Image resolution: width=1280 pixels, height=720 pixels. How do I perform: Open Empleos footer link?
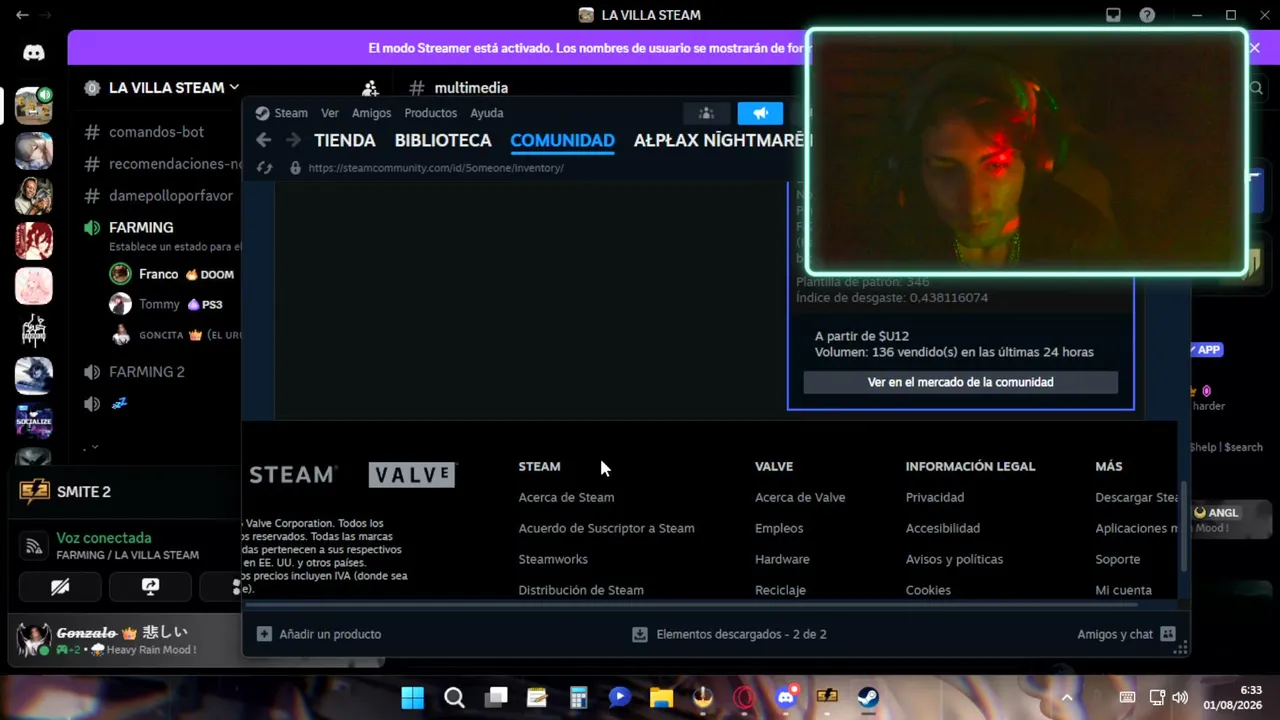pos(779,528)
